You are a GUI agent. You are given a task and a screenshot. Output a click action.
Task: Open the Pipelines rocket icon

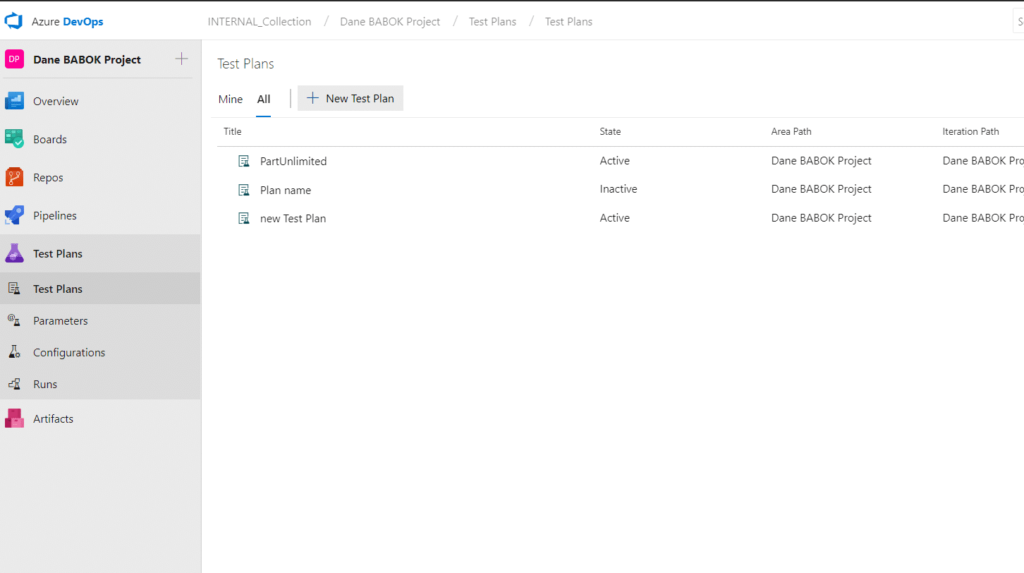[14, 215]
